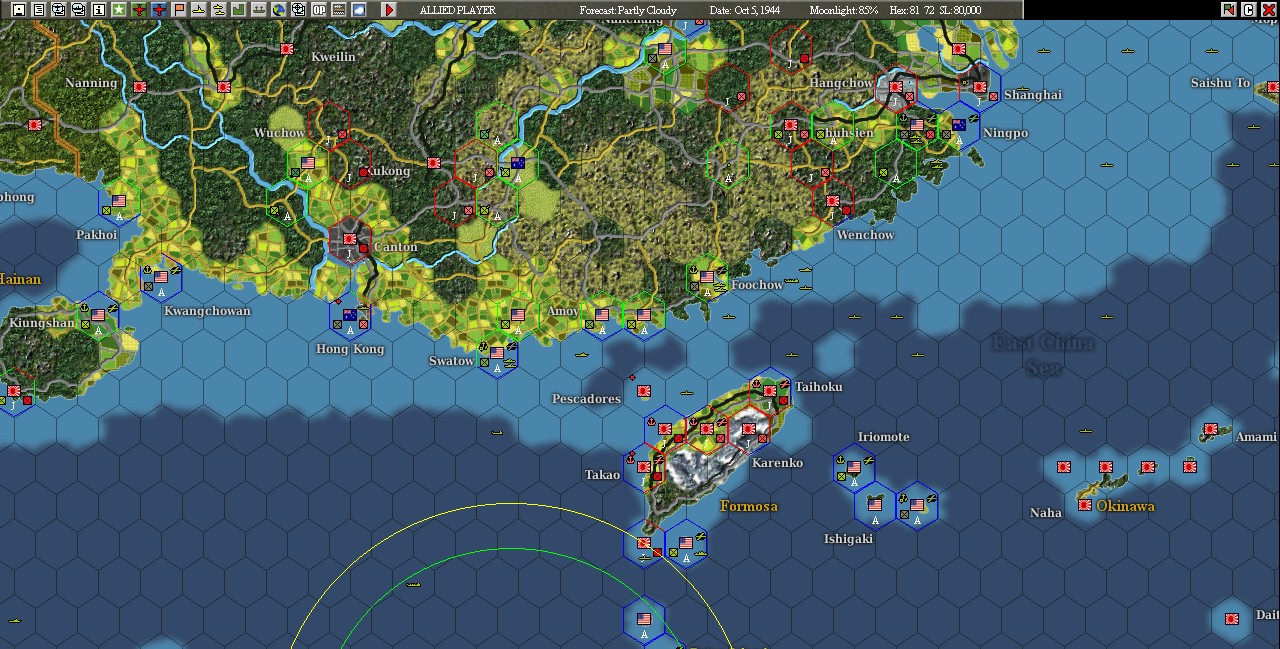Click the Ningpo city label
This screenshot has height=649, width=1280.
pyautogui.click(x=1005, y=133)
